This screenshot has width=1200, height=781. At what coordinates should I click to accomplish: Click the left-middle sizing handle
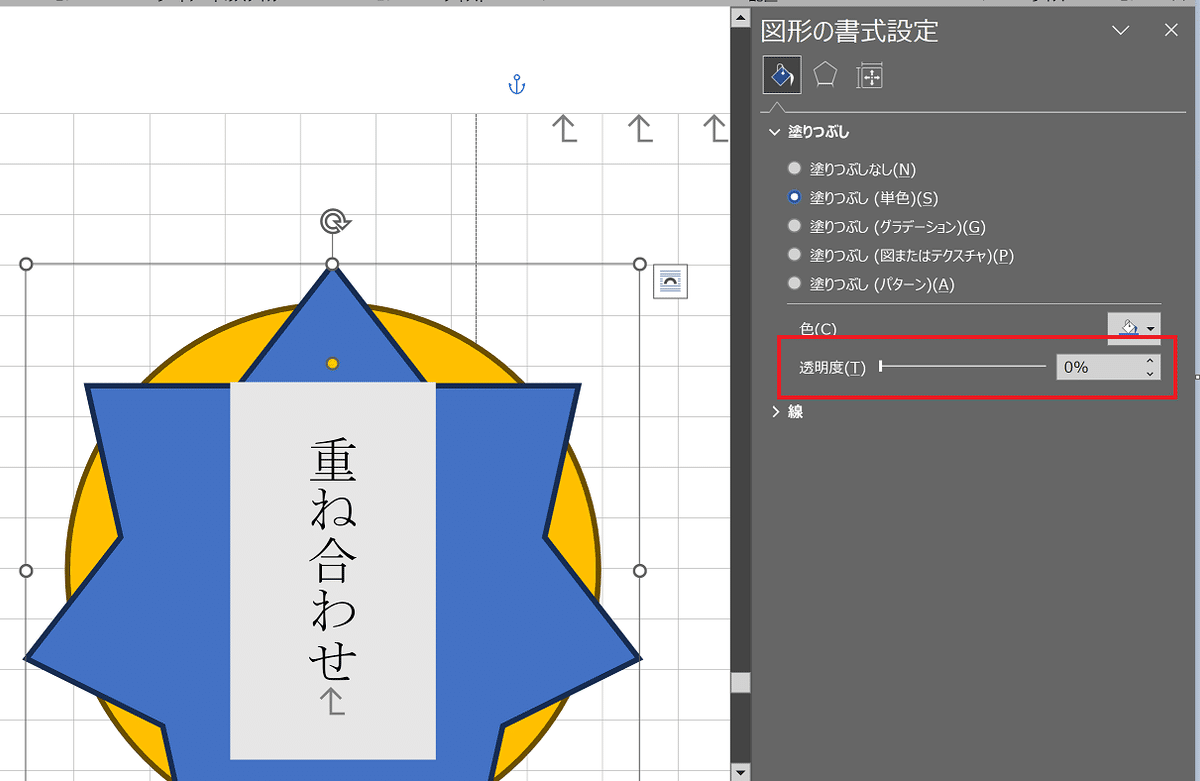pos(26,571)
